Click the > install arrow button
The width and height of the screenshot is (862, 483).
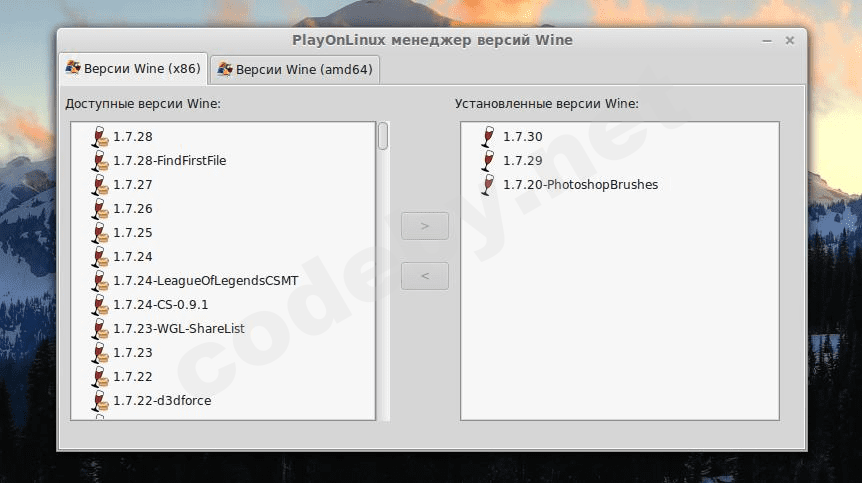(x=425, y=226)
